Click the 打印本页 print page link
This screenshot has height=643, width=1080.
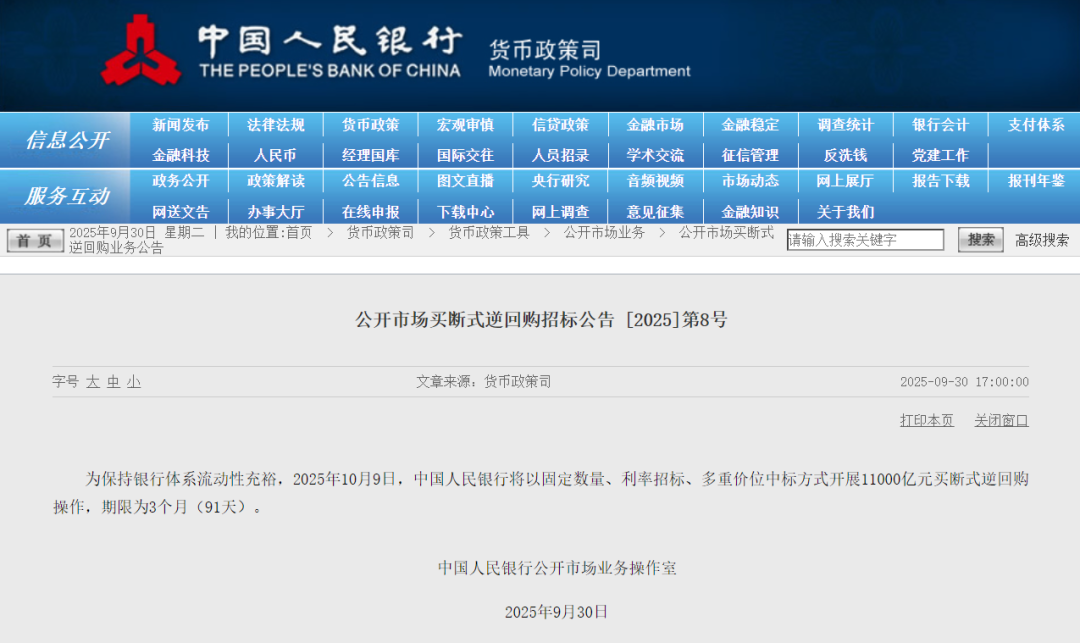(x=927, y=420)
